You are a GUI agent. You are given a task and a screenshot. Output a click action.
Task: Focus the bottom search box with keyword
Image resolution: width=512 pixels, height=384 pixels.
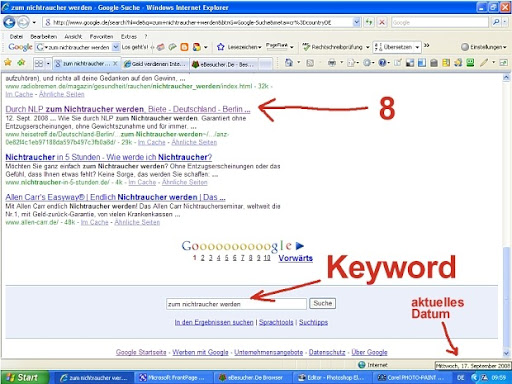pos(236,304)
